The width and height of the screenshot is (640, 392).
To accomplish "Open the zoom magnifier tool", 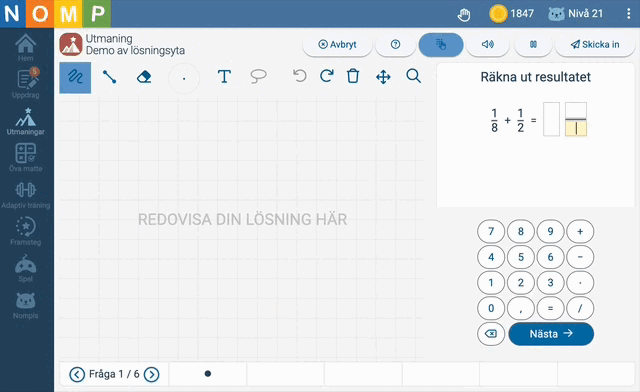I will (413, 76).
